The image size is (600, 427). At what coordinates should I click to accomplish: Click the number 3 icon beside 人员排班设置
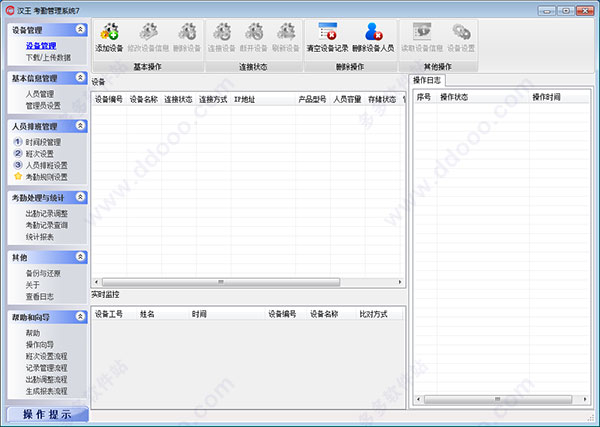coord(18,165)
